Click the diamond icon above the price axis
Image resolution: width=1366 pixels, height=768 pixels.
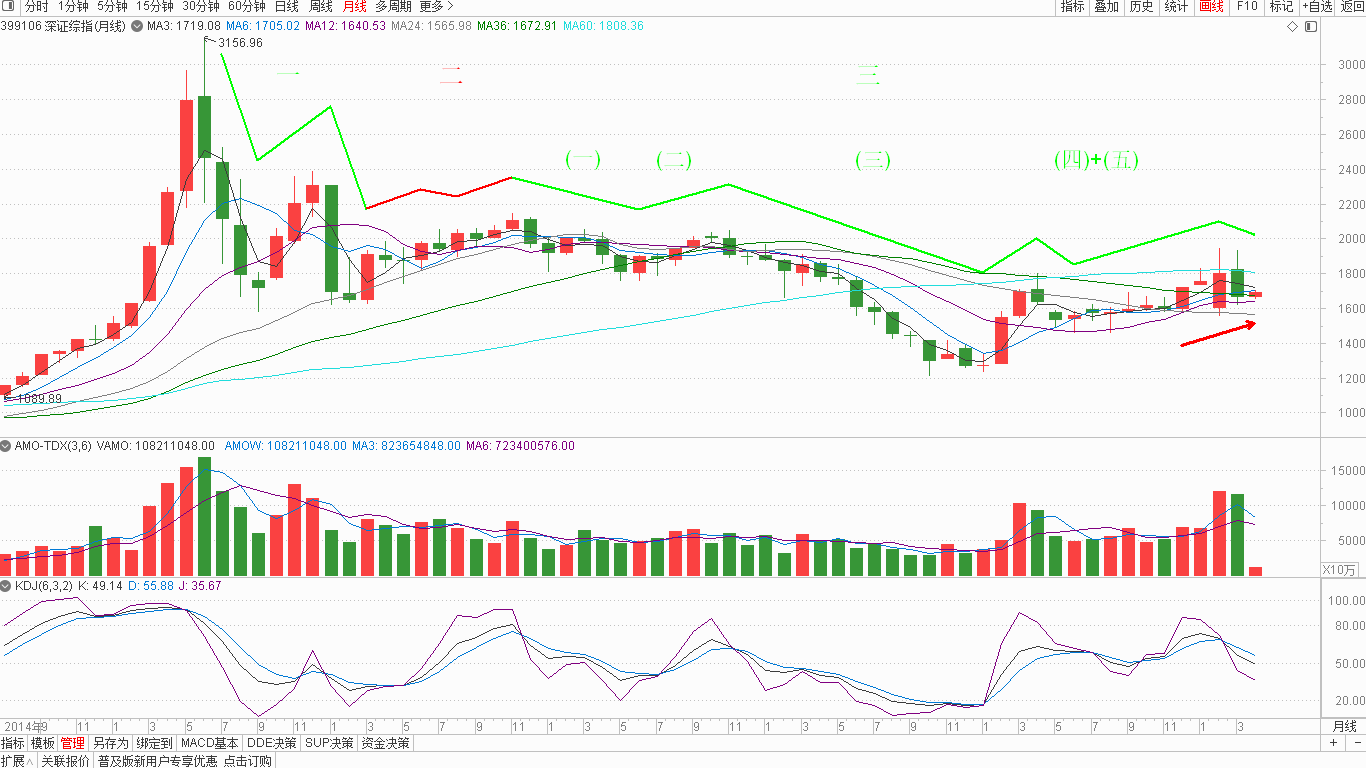click(1292, 27)
